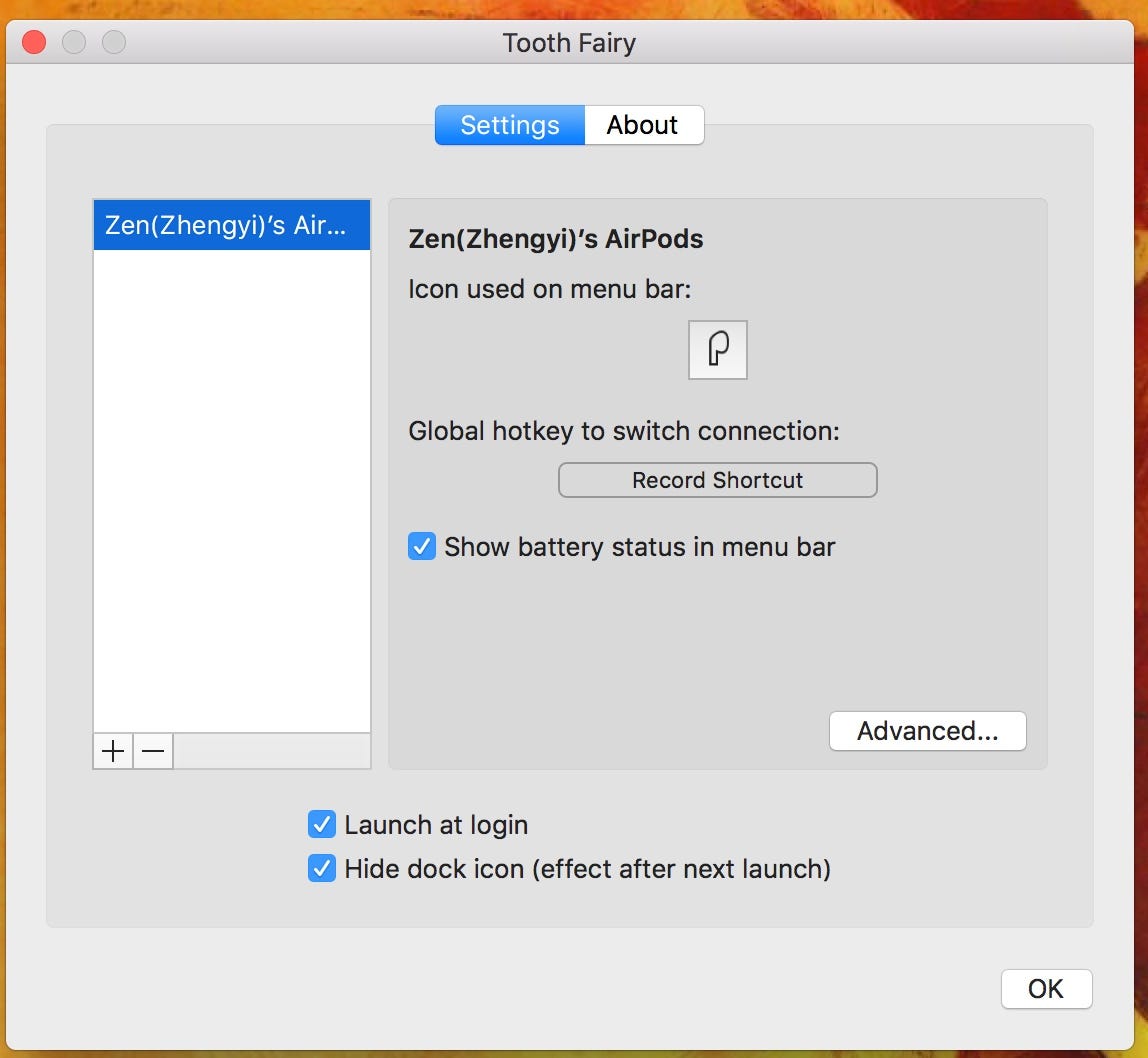Click the Zen(Zhengyi)'s AirPods heading

point(556,239)
